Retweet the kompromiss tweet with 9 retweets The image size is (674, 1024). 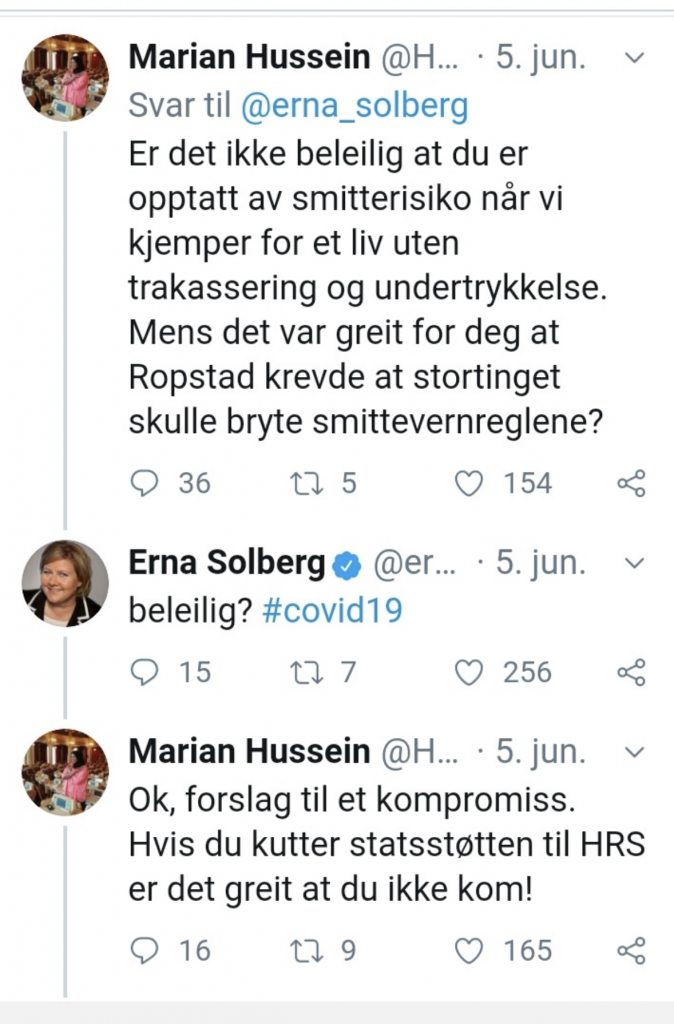click(302, 949)
